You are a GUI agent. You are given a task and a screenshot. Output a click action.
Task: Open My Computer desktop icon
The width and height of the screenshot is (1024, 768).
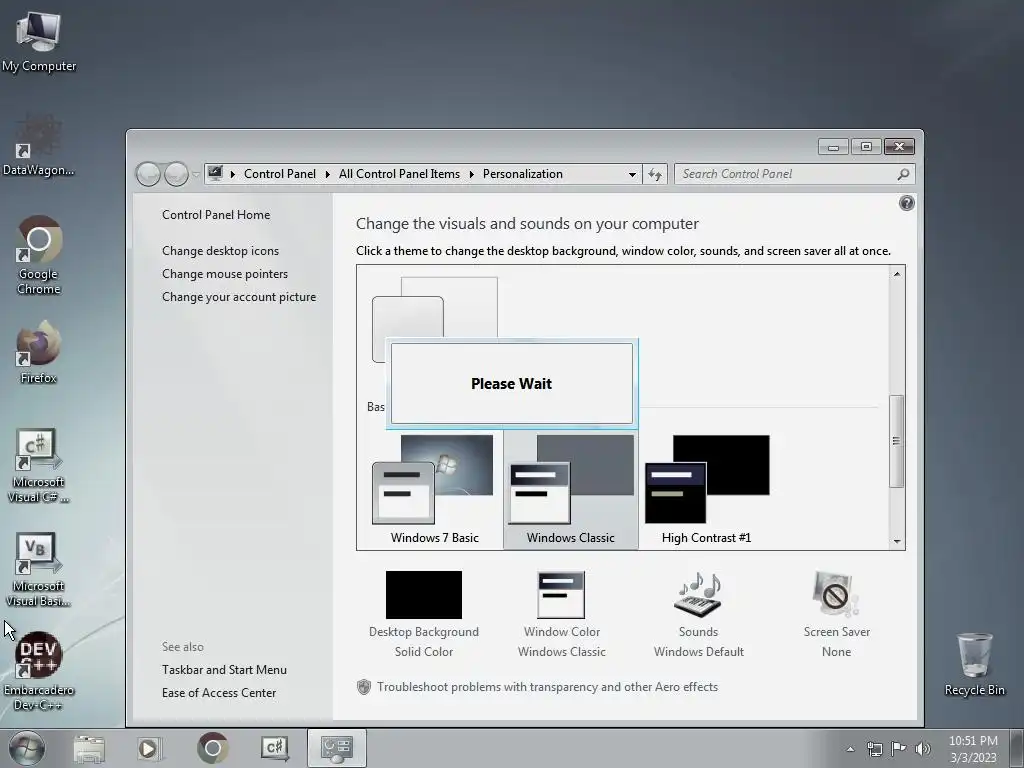[39, 42]
